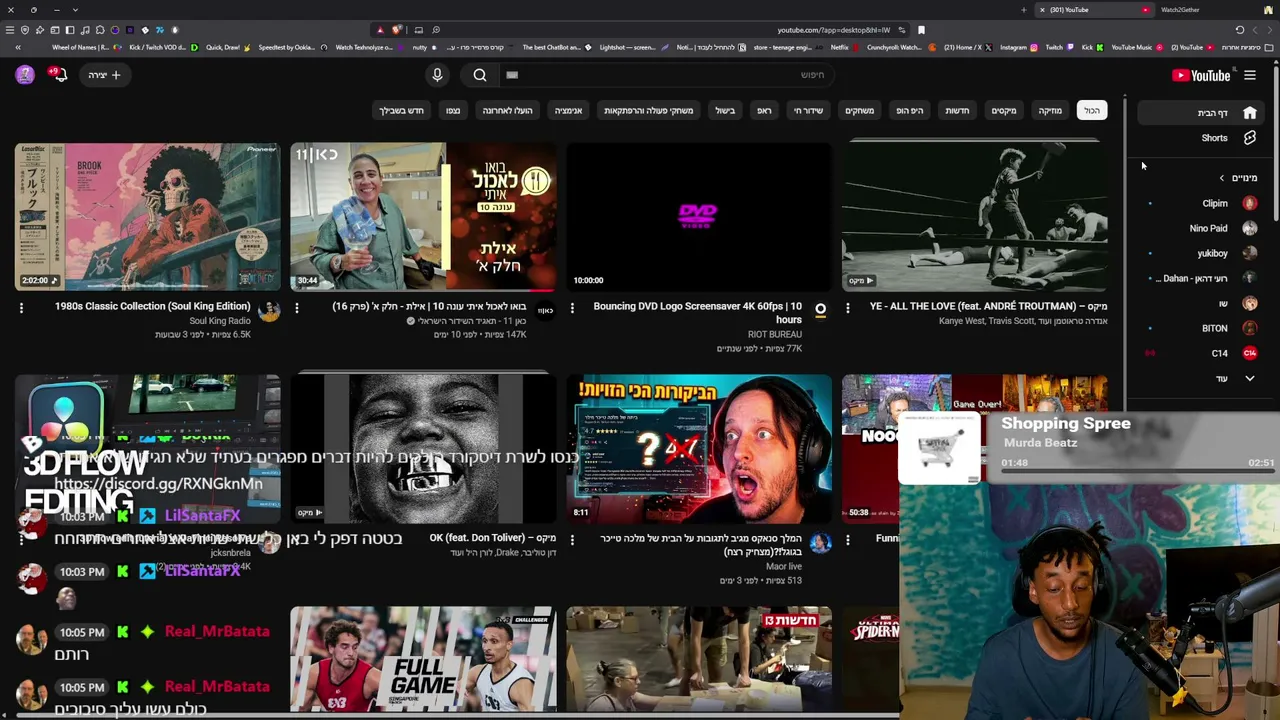1280x720 pixels.
Task: Open Maor live channel avatar
Action: tap(820, 543)
